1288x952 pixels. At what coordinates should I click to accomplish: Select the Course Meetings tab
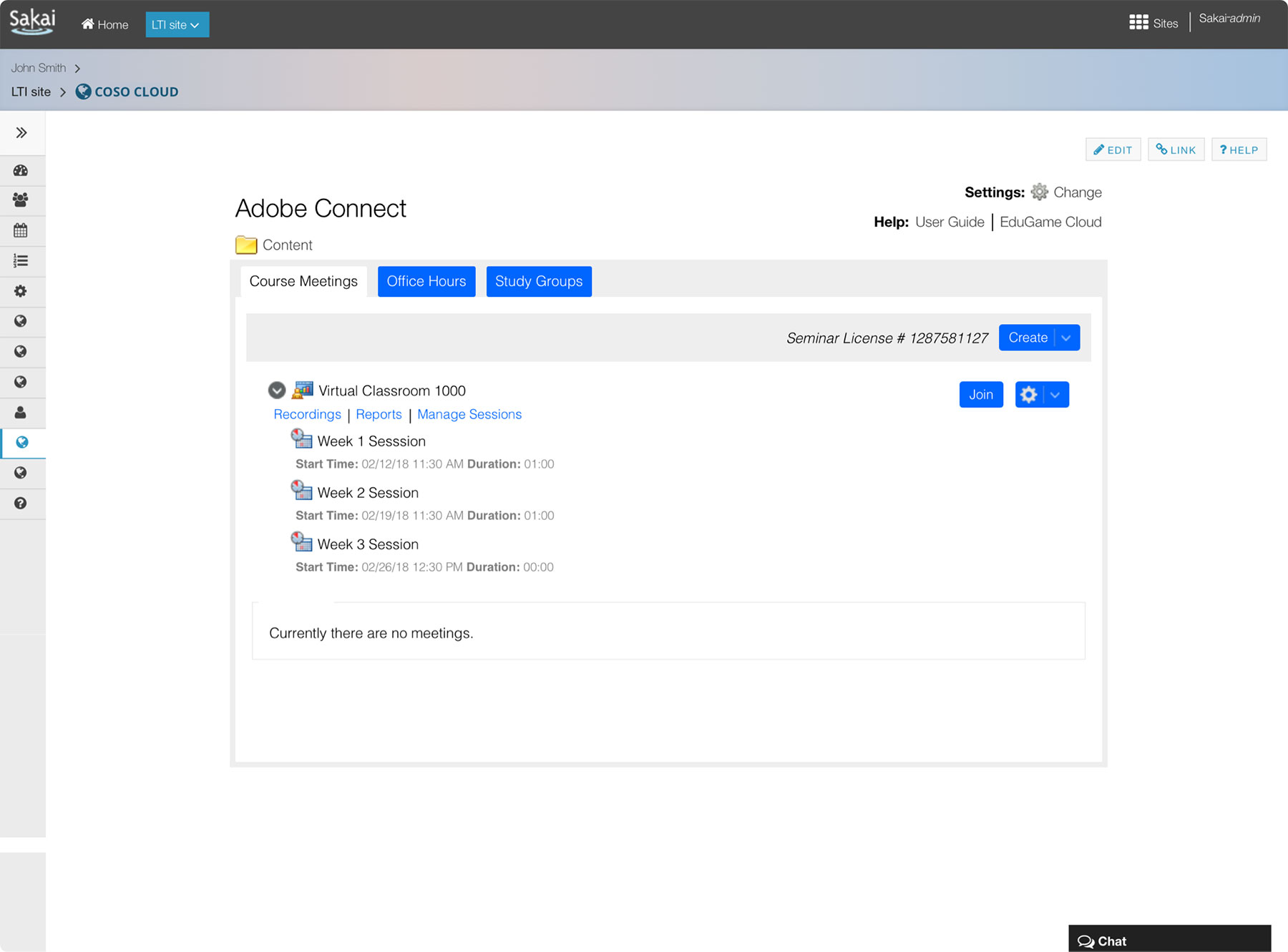click(x=303, y=281)
